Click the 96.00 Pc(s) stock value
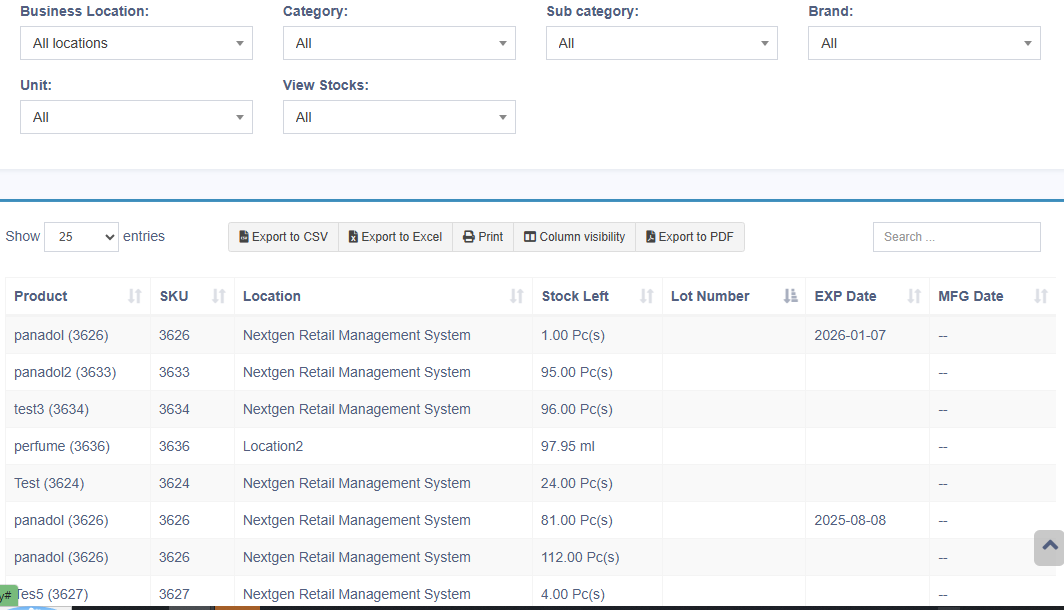This screenshot has height=610, width=1064. [x=577, y=409]
